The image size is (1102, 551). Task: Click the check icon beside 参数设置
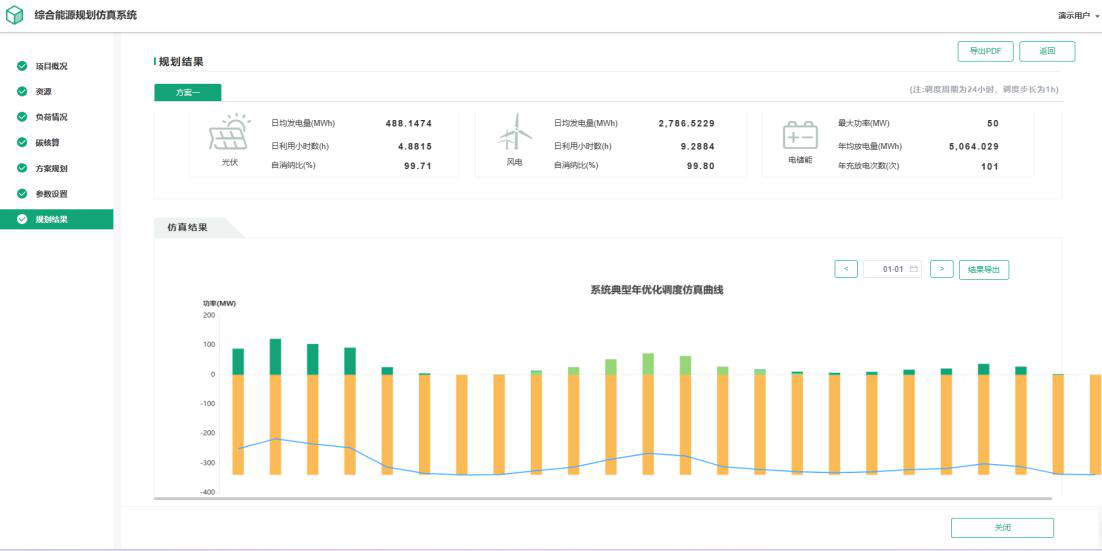(x=22, y=194)
